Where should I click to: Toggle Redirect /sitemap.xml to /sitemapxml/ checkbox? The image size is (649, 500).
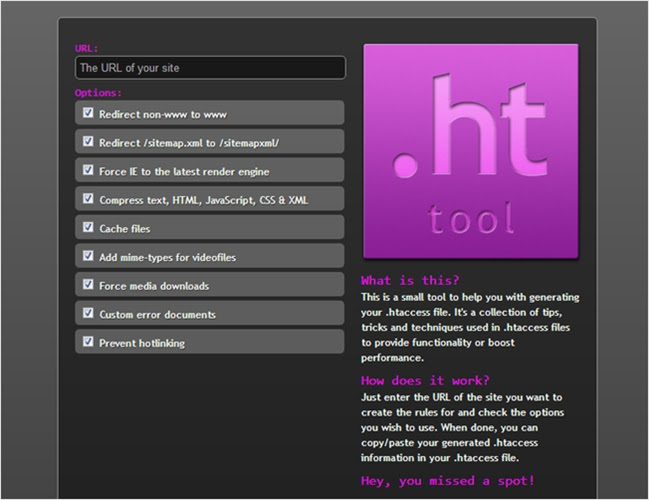(88, 142)
